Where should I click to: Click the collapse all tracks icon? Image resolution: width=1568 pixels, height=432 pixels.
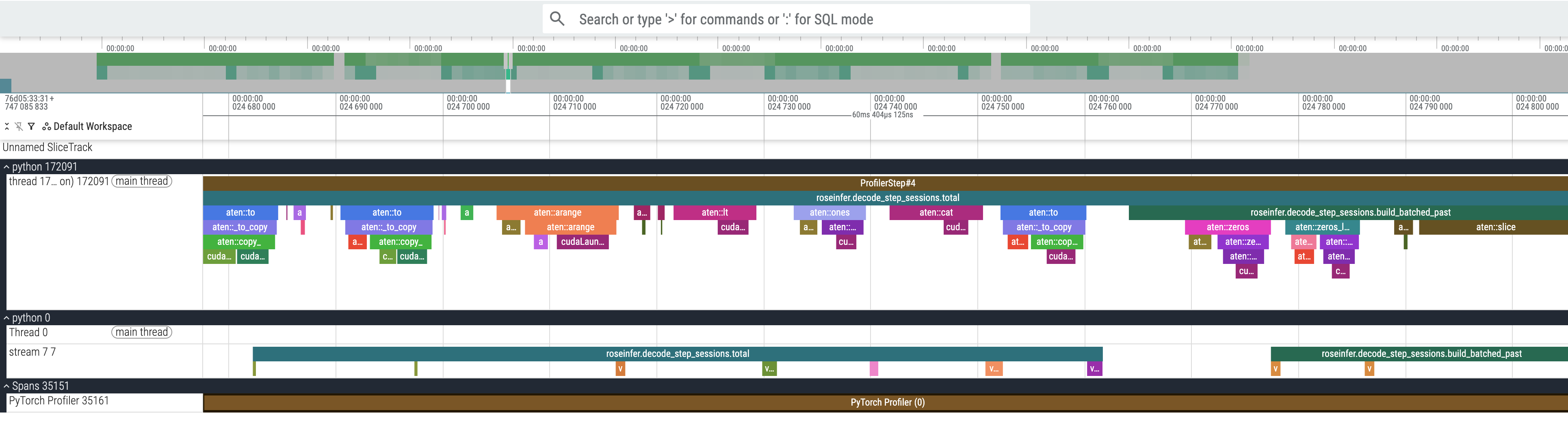click(6, 127)
